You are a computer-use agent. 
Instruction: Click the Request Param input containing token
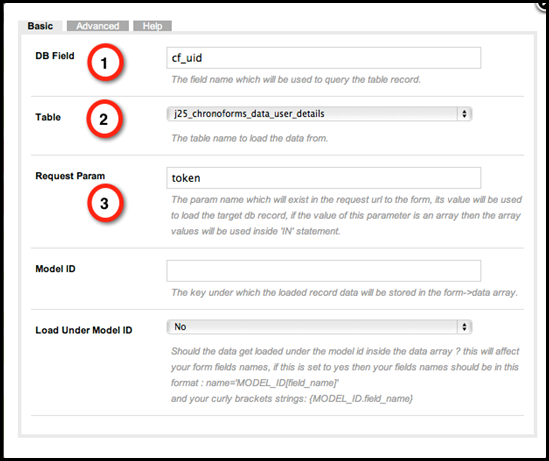(x=324, y=178)
